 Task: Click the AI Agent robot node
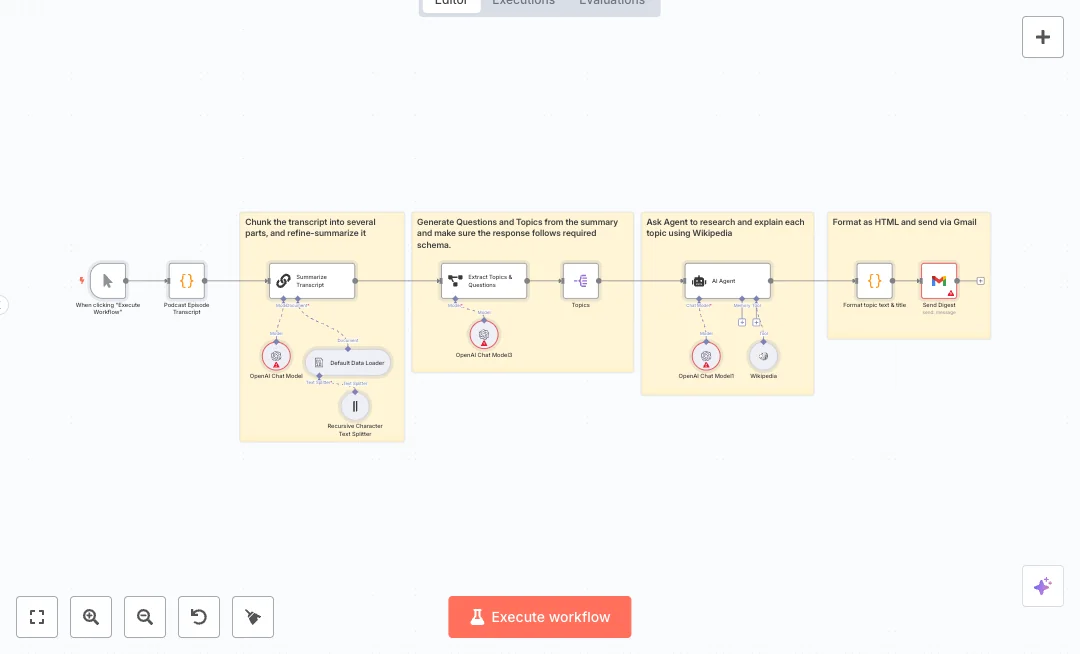[x=727, y=281]
